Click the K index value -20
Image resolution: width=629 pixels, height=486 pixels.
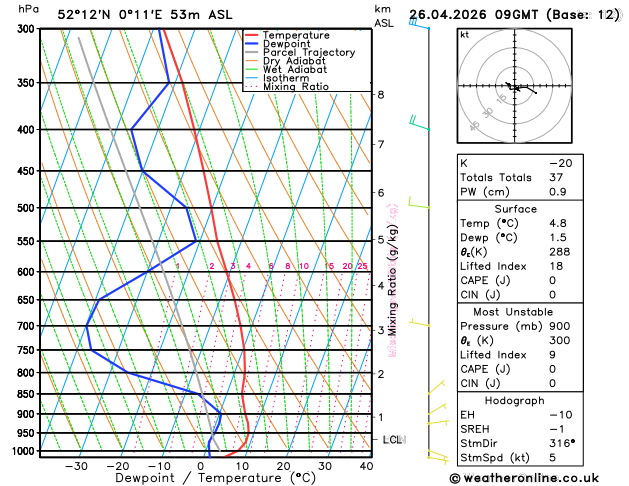point(561,164)
